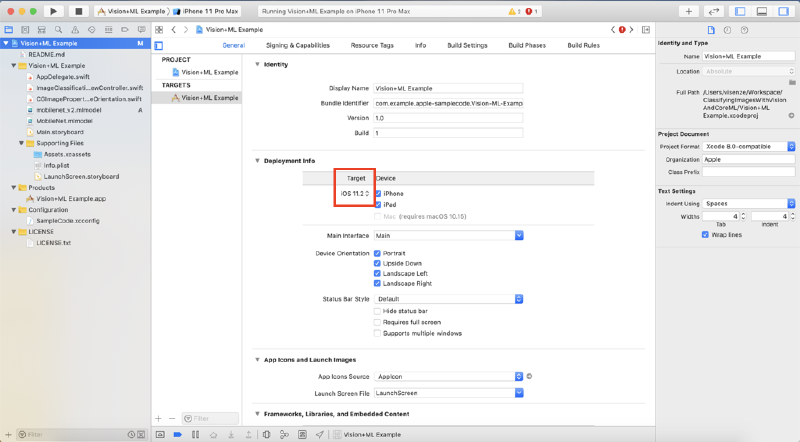Screen dimensions: 800x442
Task: Open the Project navigator folder icon
Action: point(9,30)
